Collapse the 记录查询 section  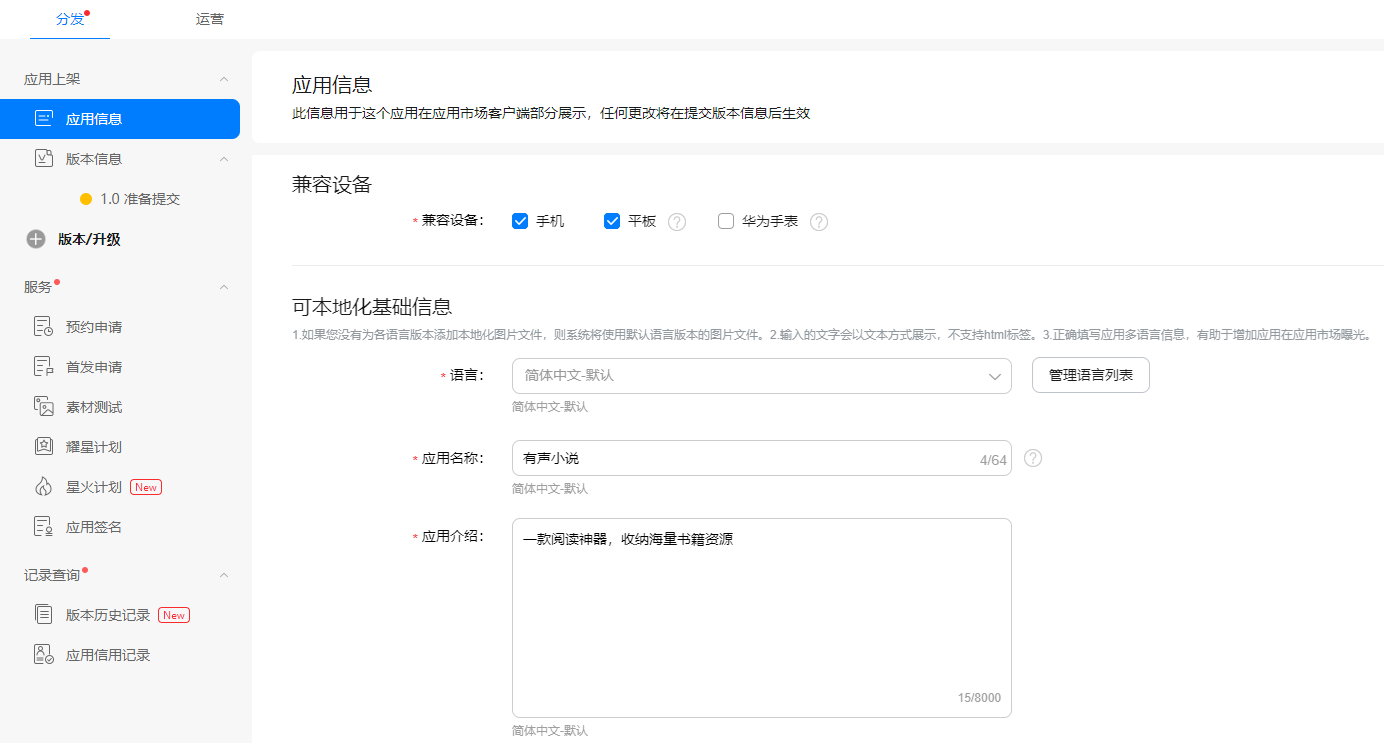224,575
